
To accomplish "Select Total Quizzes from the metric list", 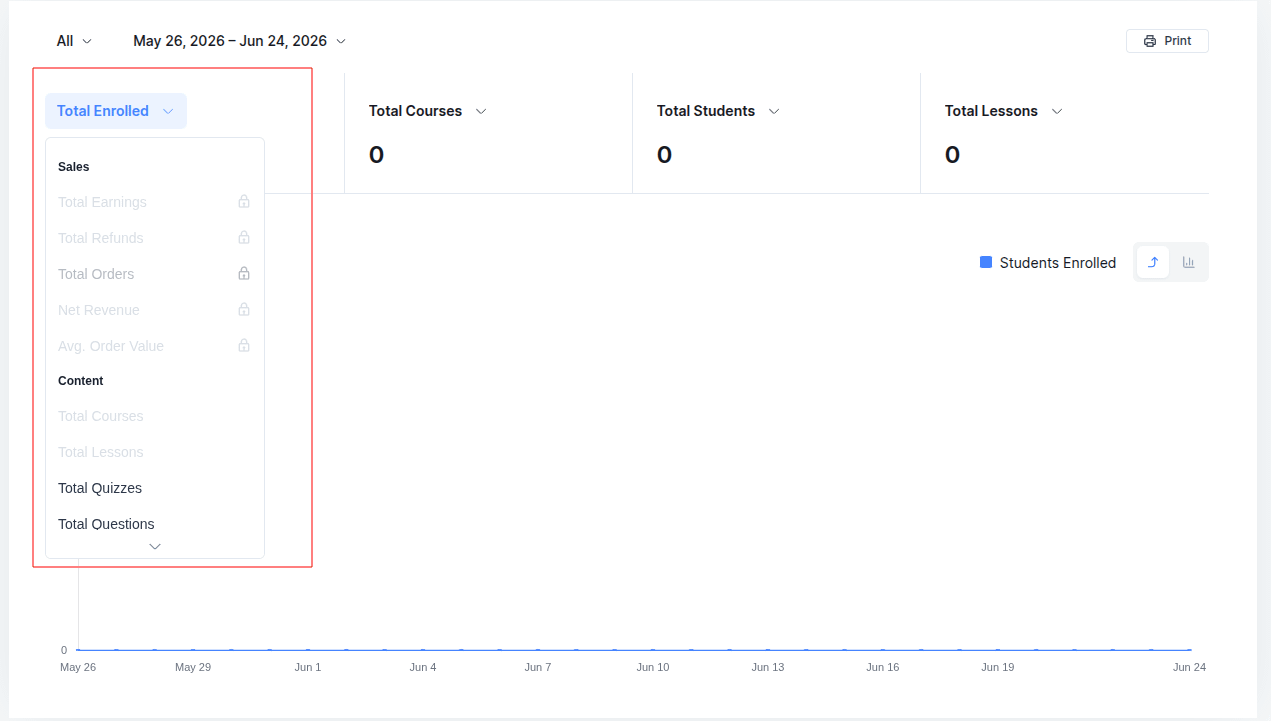I will click(x=155, y=488).
